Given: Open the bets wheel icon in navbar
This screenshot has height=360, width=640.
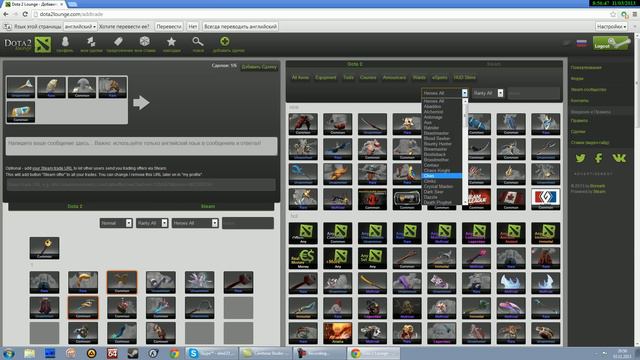Looking at the screenshot, I should point(144,41).
